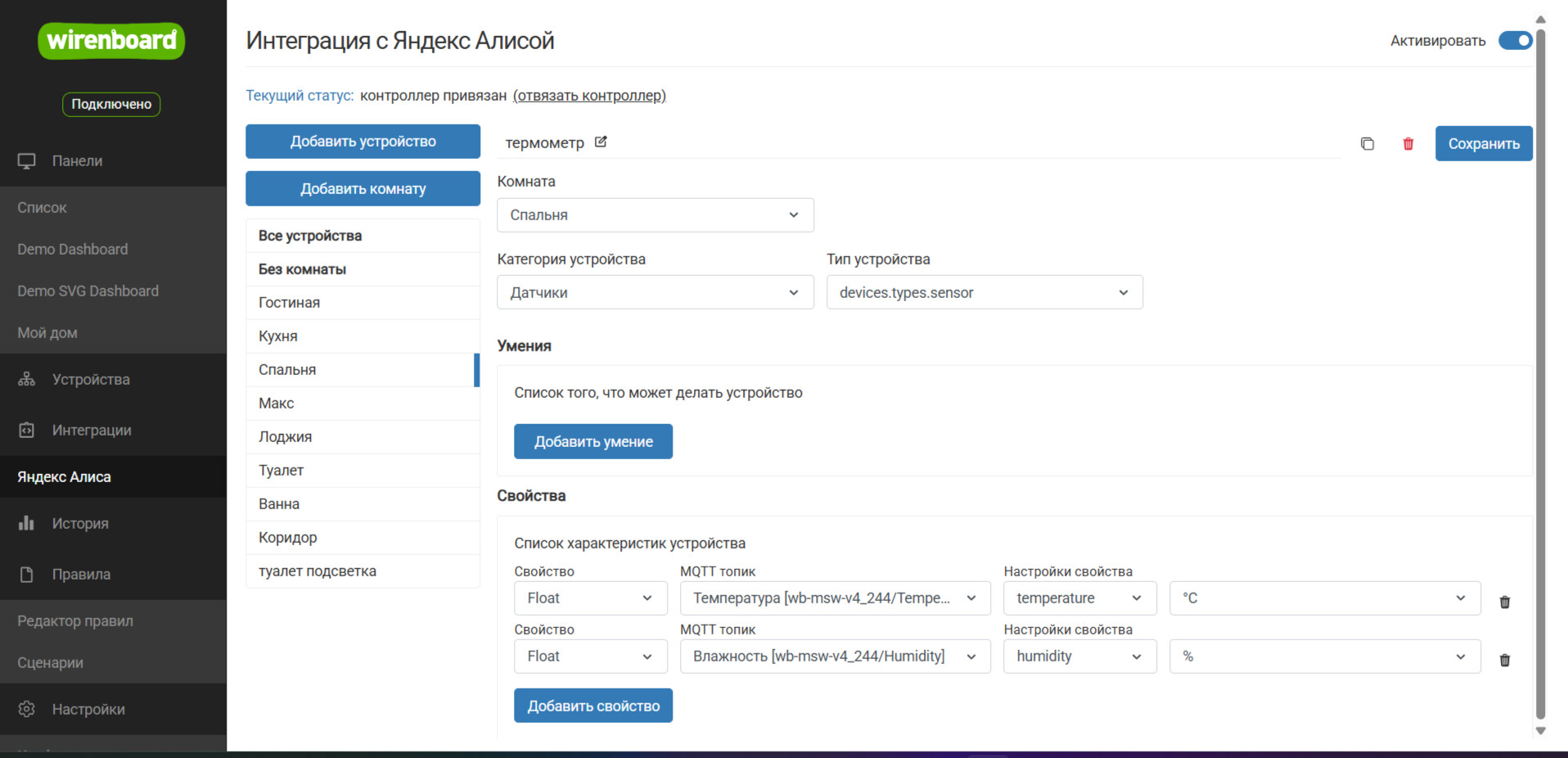Viewport: 1568px width, 758px height.
Task: Select the Макс room
Action: 363,404
